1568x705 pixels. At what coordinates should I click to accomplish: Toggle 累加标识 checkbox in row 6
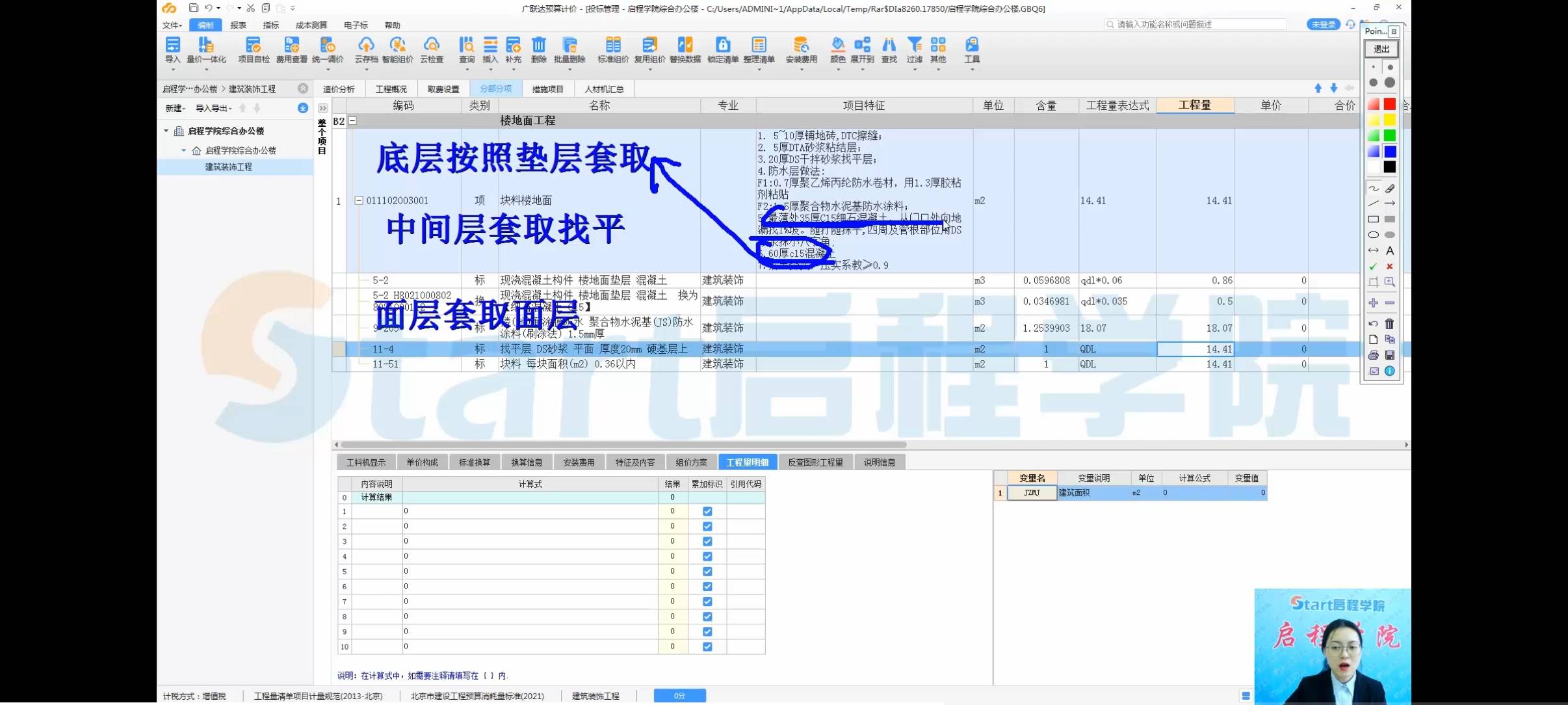(x=707, y=586)
